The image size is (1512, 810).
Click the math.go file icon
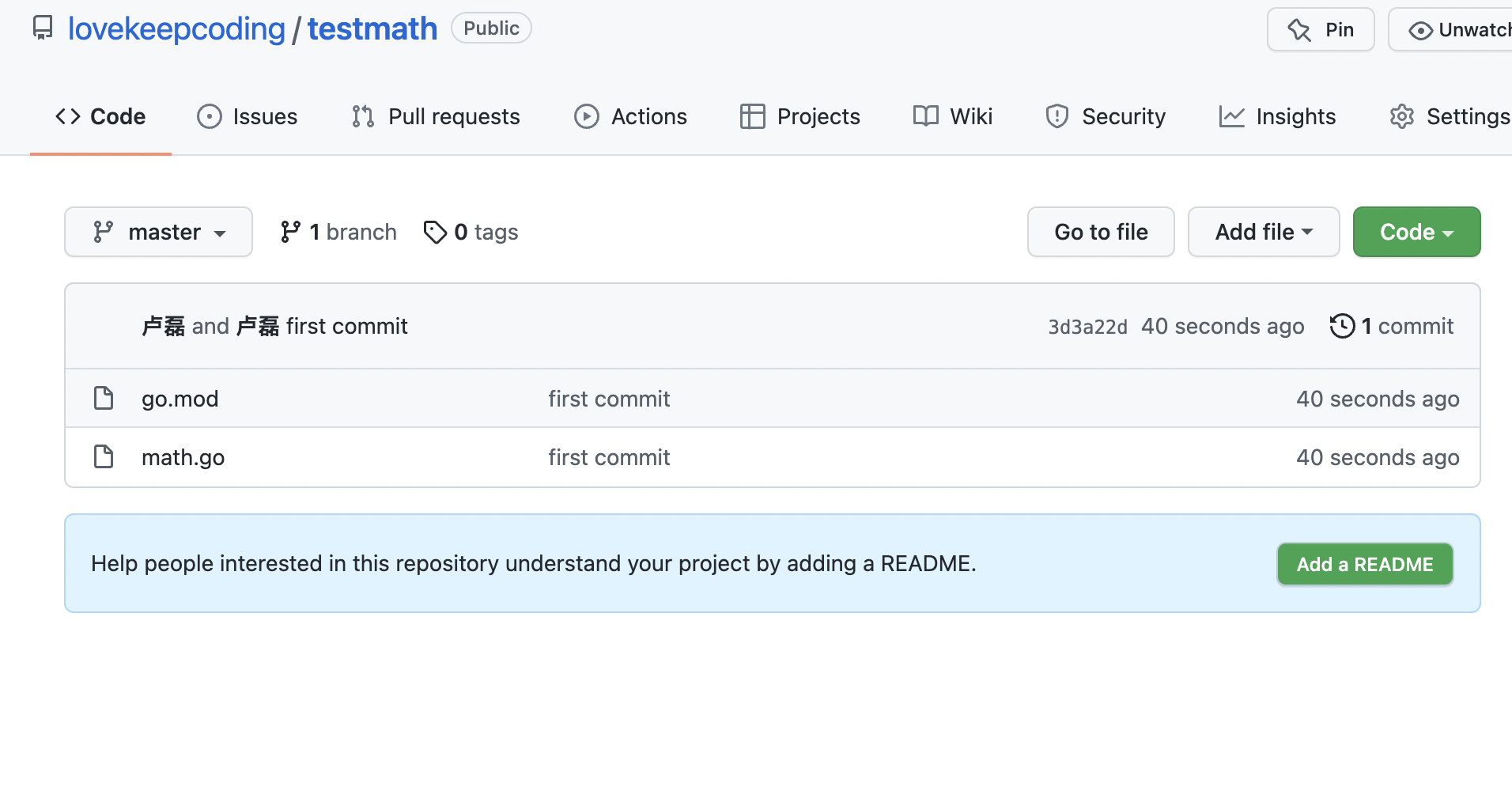(x=104, y=456)
